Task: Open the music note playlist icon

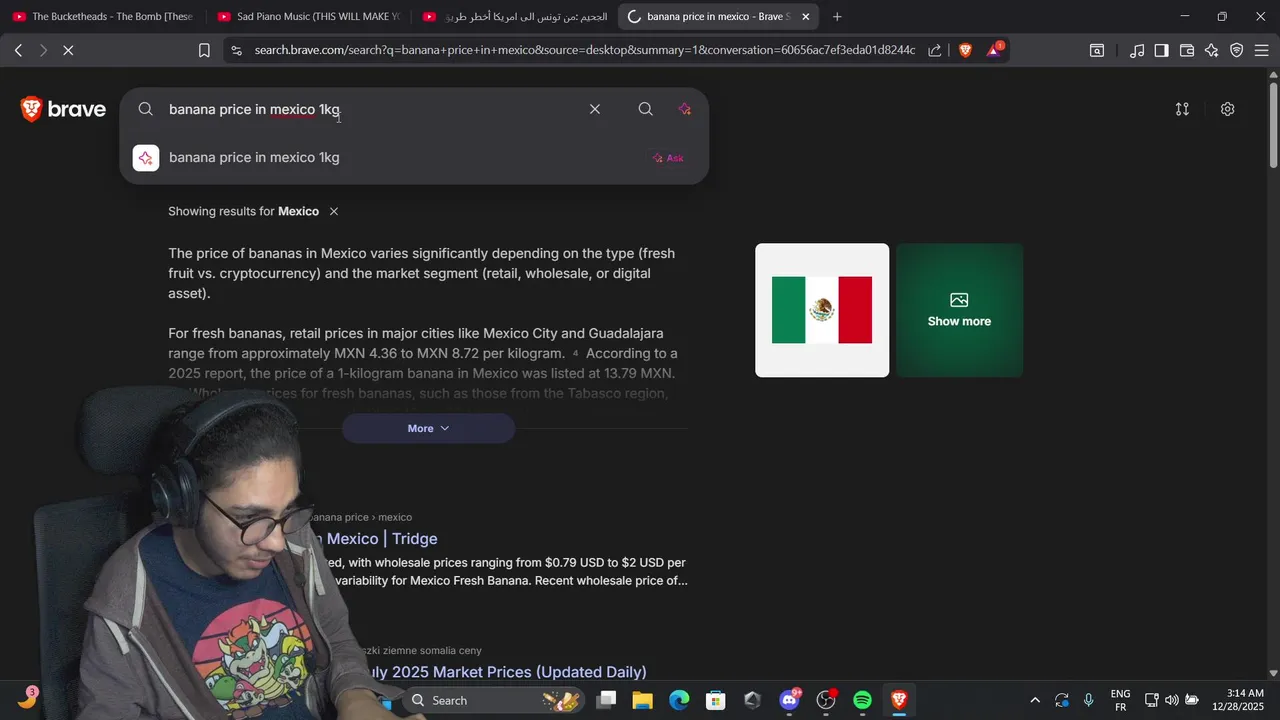Action: pyautogui.click(x=1137, y=50)
